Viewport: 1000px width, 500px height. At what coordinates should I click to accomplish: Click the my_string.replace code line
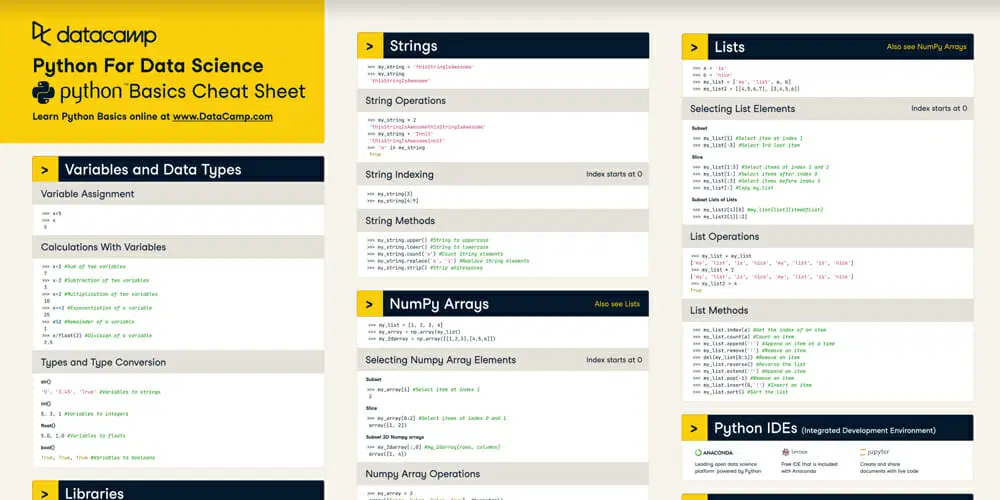pos(448,261)
